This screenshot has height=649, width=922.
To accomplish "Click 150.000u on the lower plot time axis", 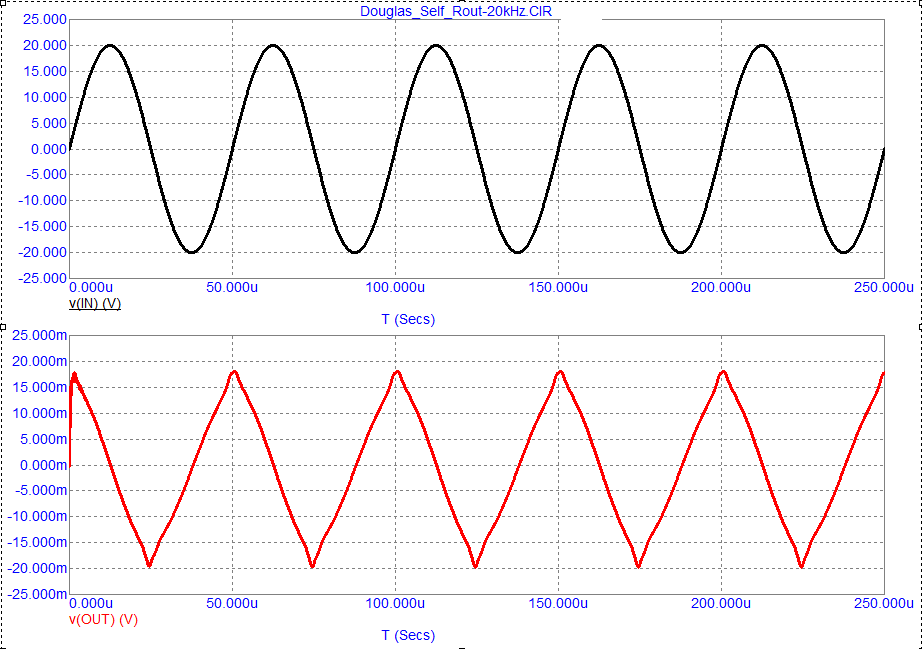I will tap(558, 603).
